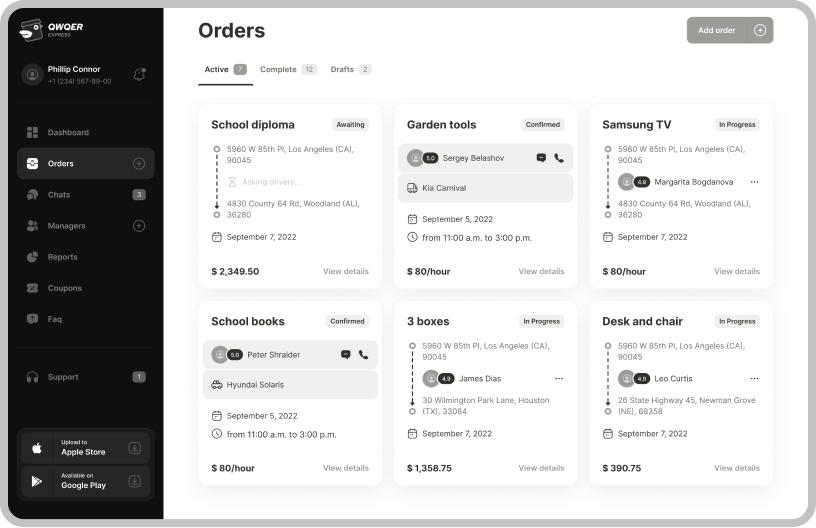Click the plus icon beside Orders in sidebar
Screen dimensions: 816x528
(139, 163)
